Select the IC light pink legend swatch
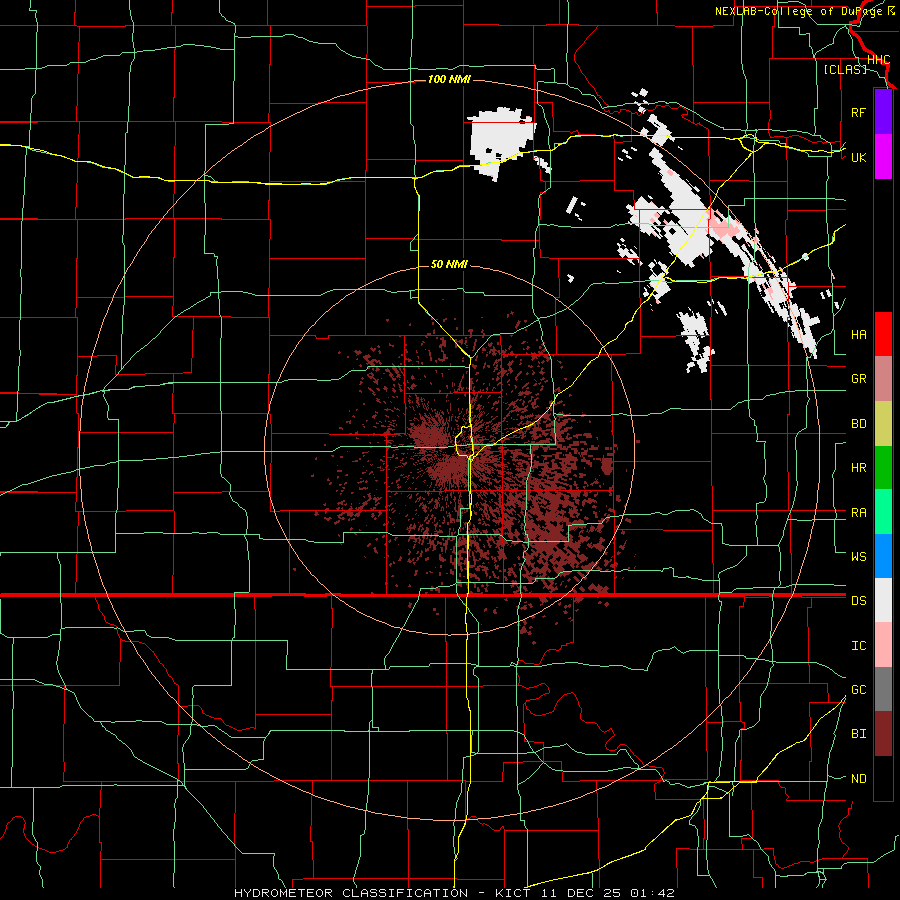 coord(883,645)
